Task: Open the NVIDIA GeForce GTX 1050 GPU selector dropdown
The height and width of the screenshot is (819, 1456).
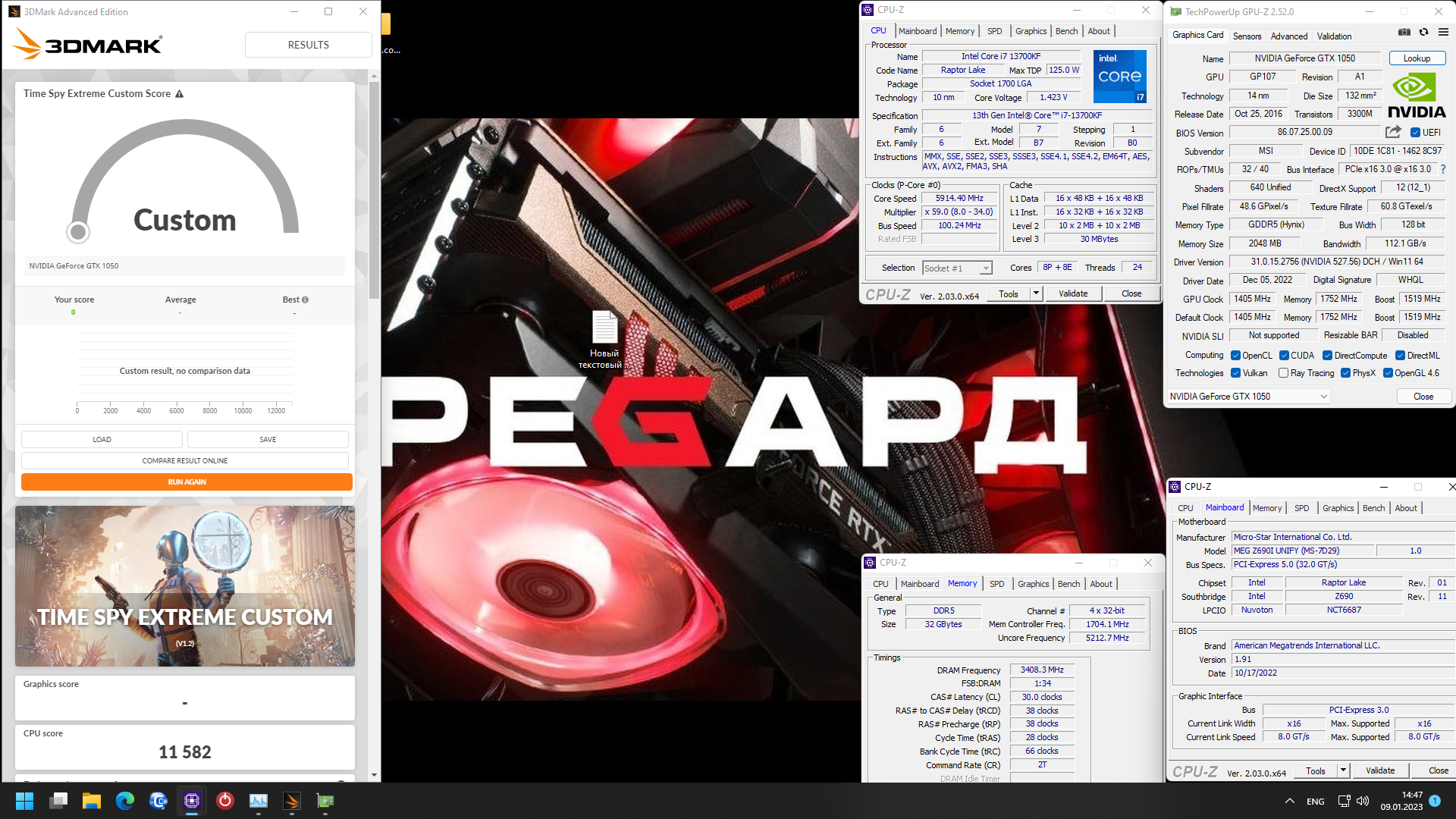Action: click(x=1249, y=397)
